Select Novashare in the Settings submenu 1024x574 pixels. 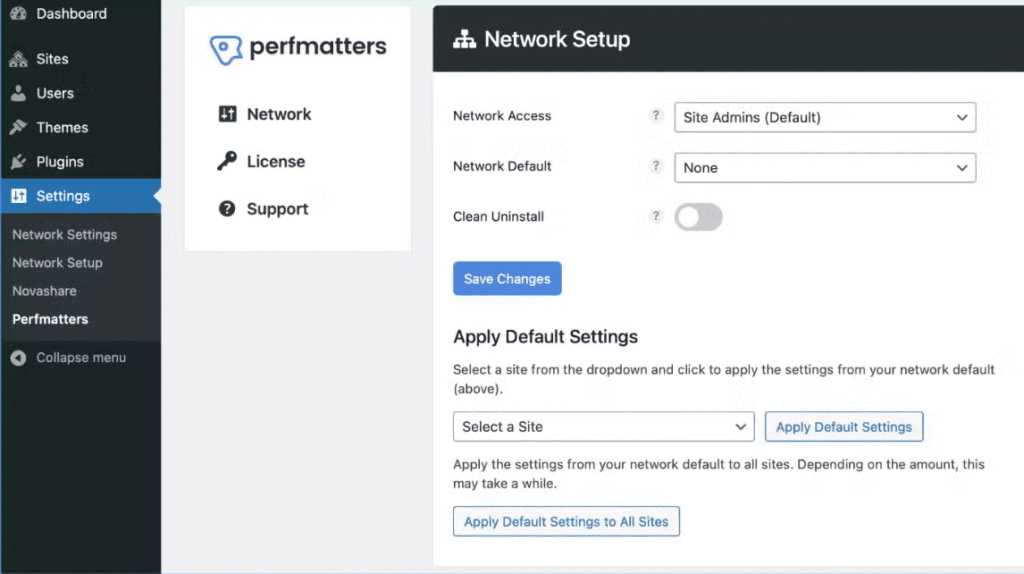(x=44, y=291)
